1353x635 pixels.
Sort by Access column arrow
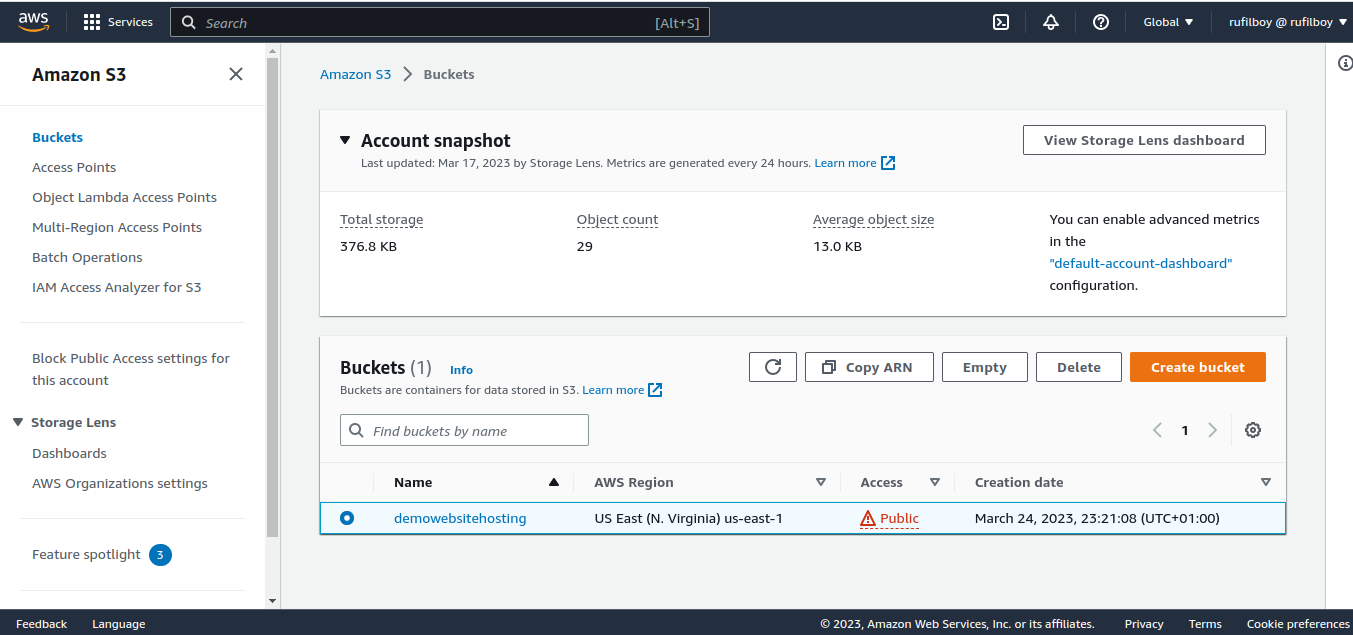[x=935, y=482]
